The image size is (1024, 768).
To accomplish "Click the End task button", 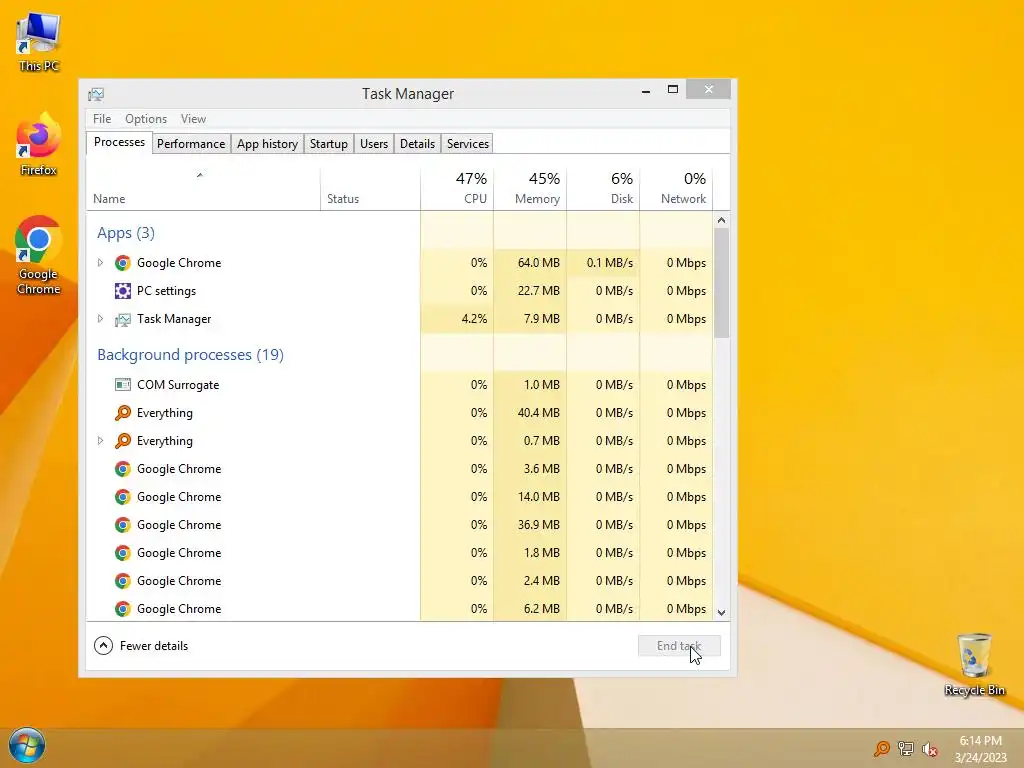I will [679, 646].
